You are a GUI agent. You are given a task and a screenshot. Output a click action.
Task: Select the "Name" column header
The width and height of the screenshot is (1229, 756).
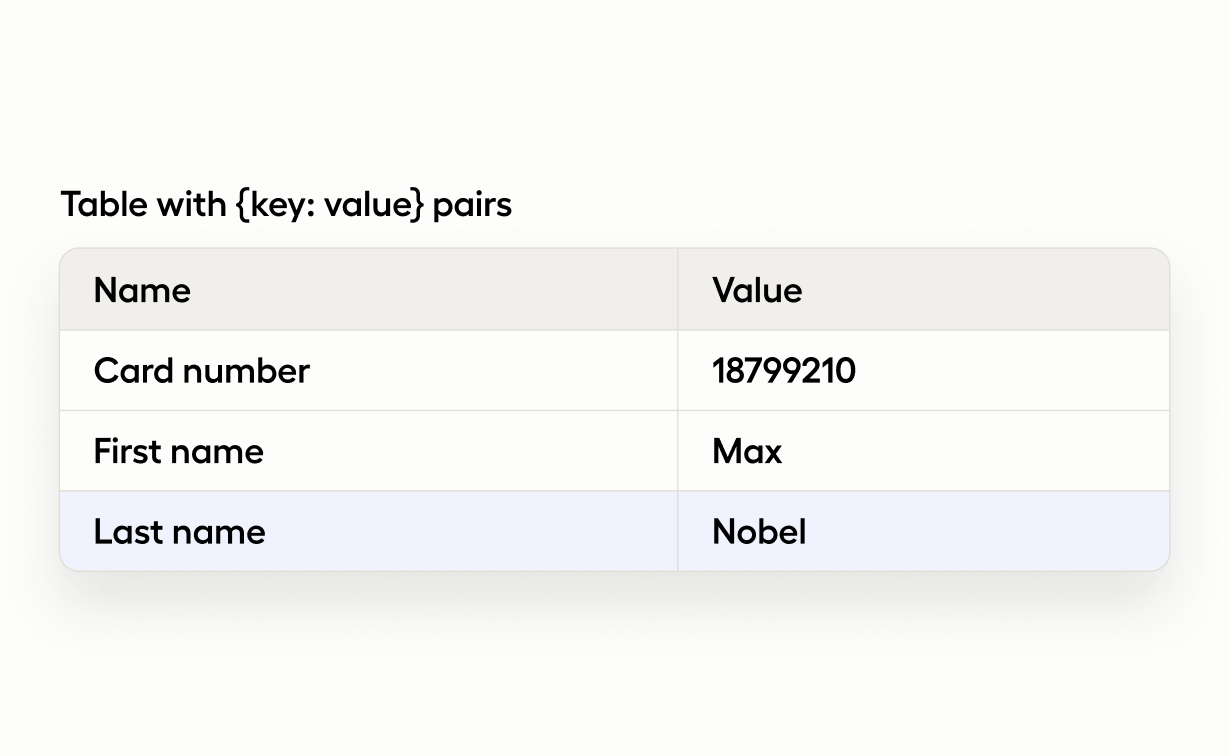(x=142, y=291)
